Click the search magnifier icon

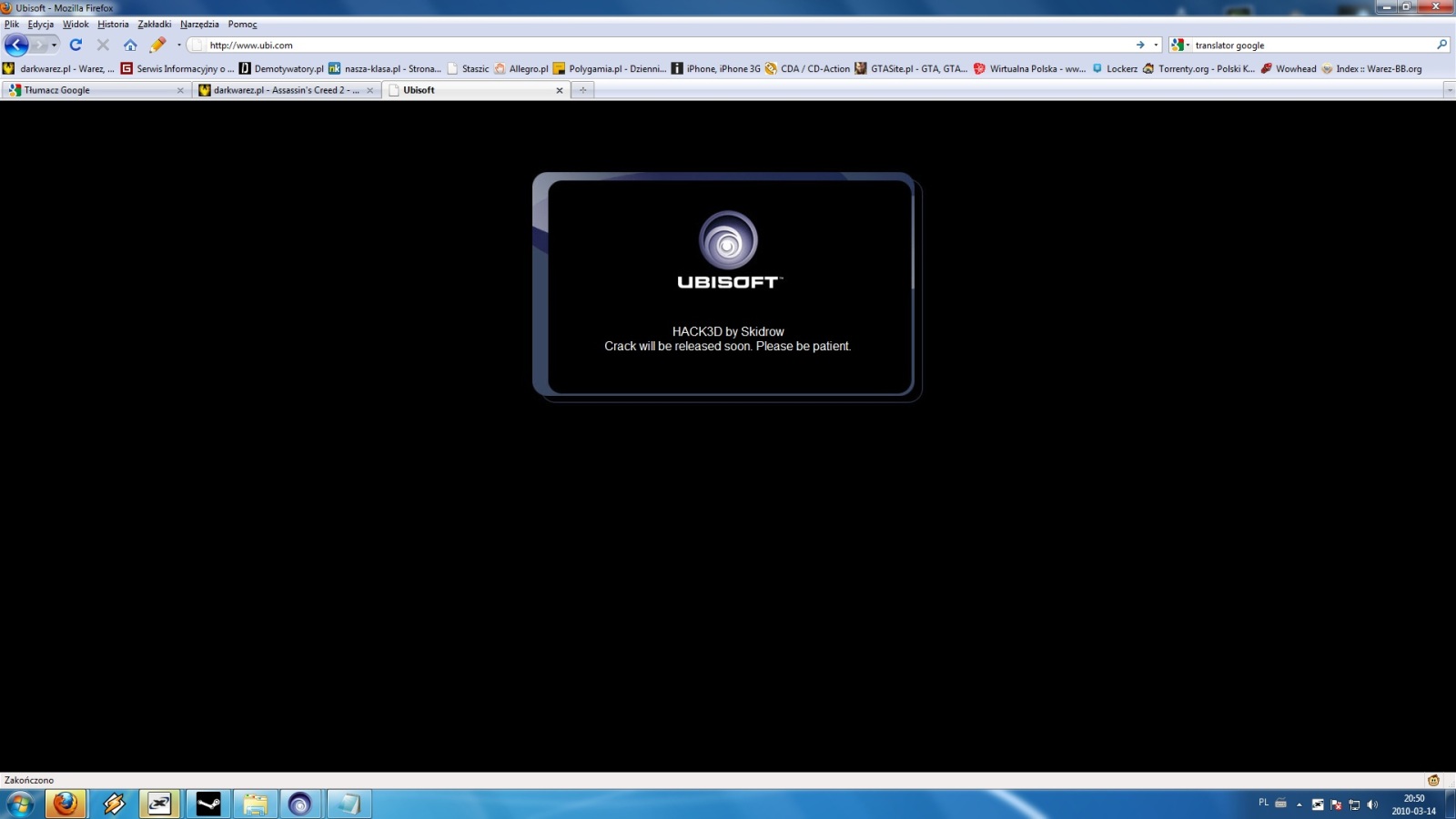pyautogui.click(x=1441, y=45)
